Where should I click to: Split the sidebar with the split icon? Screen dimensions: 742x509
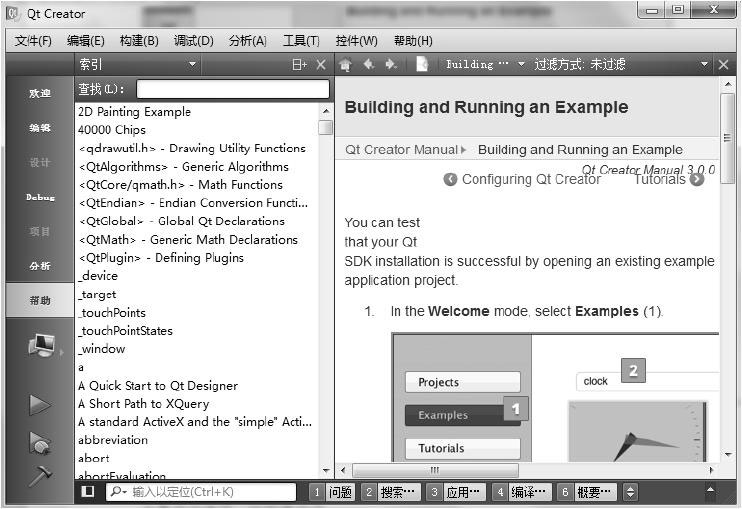coord(300,64)
